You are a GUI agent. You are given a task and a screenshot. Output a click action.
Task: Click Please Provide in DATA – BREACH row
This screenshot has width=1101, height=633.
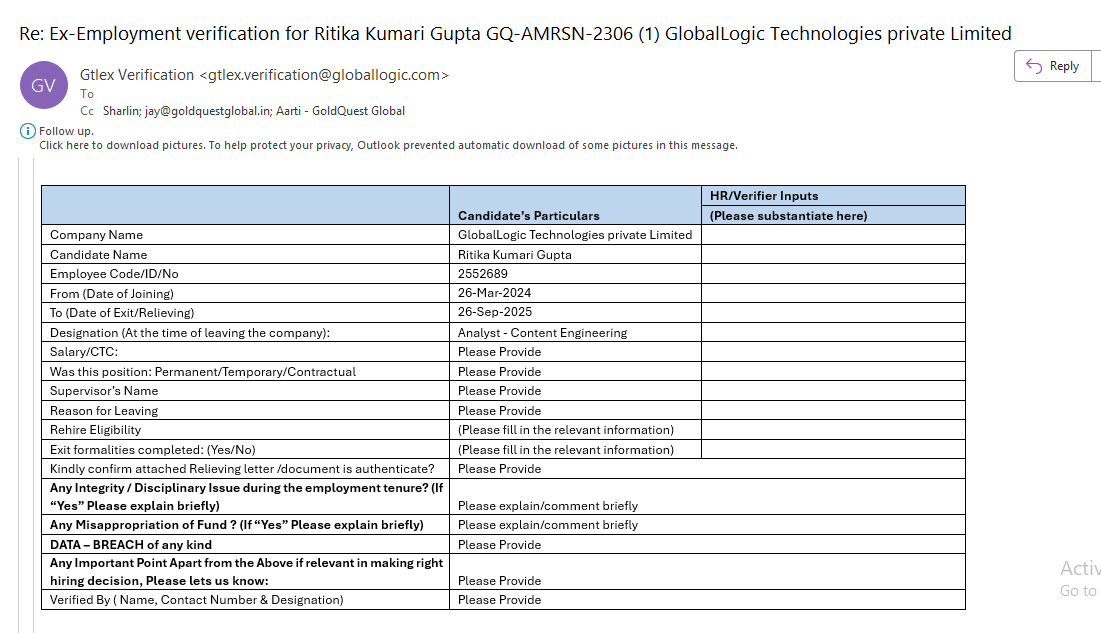pyautogui.click(x=499, y=545)
